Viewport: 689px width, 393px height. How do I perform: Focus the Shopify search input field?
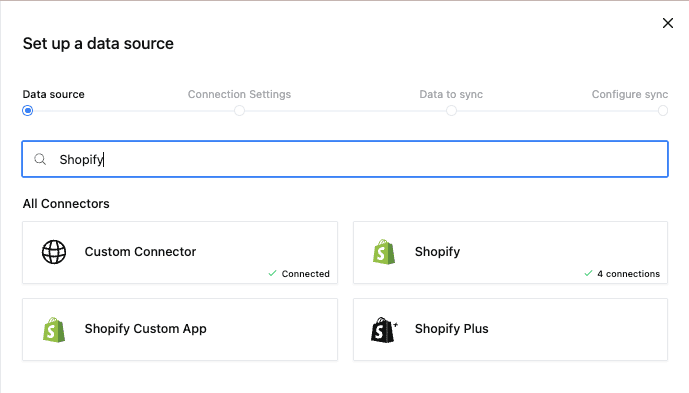[x=345, y=159]
